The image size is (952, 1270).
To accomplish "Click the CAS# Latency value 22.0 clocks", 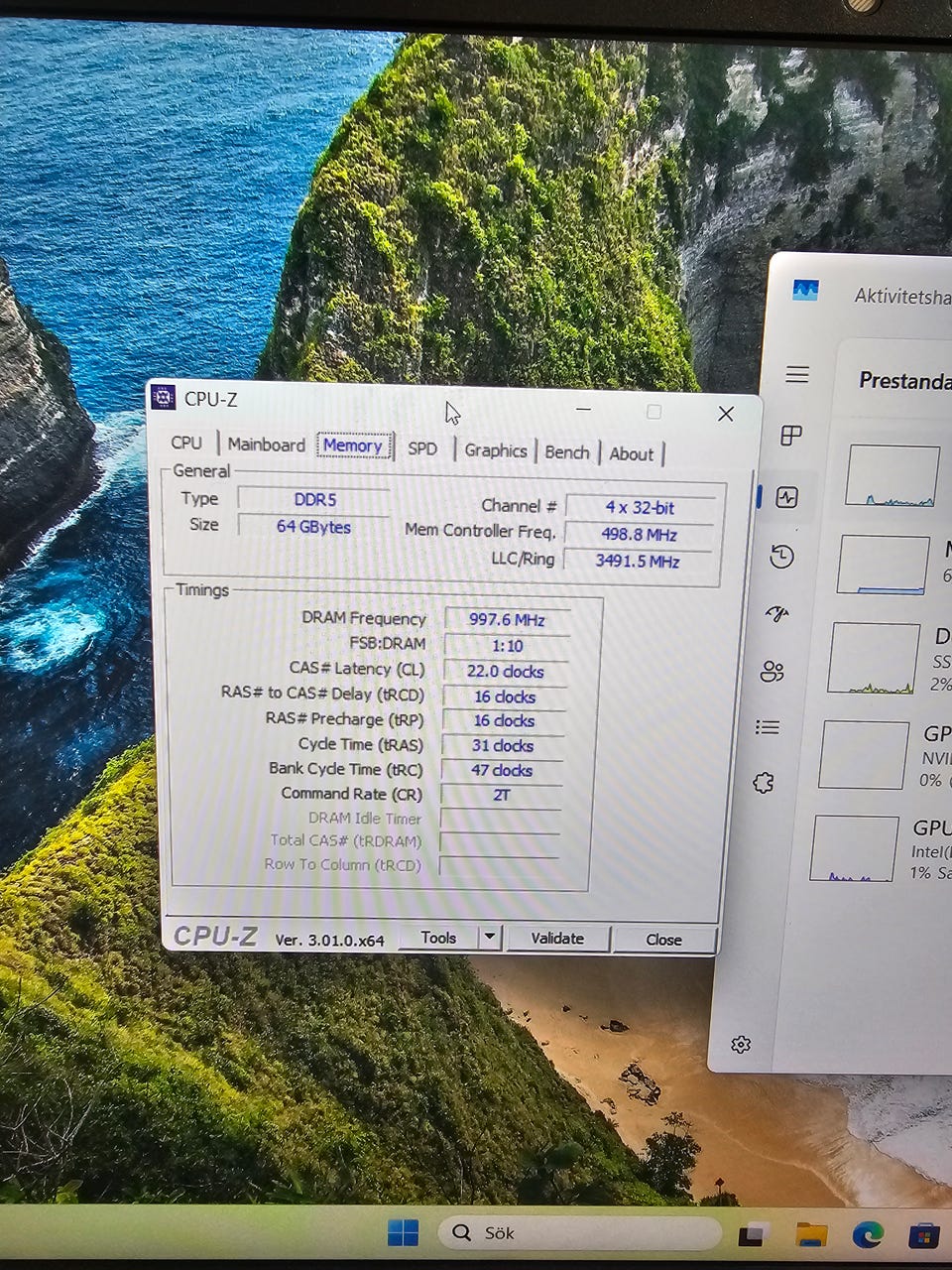I will click(506, 671).
